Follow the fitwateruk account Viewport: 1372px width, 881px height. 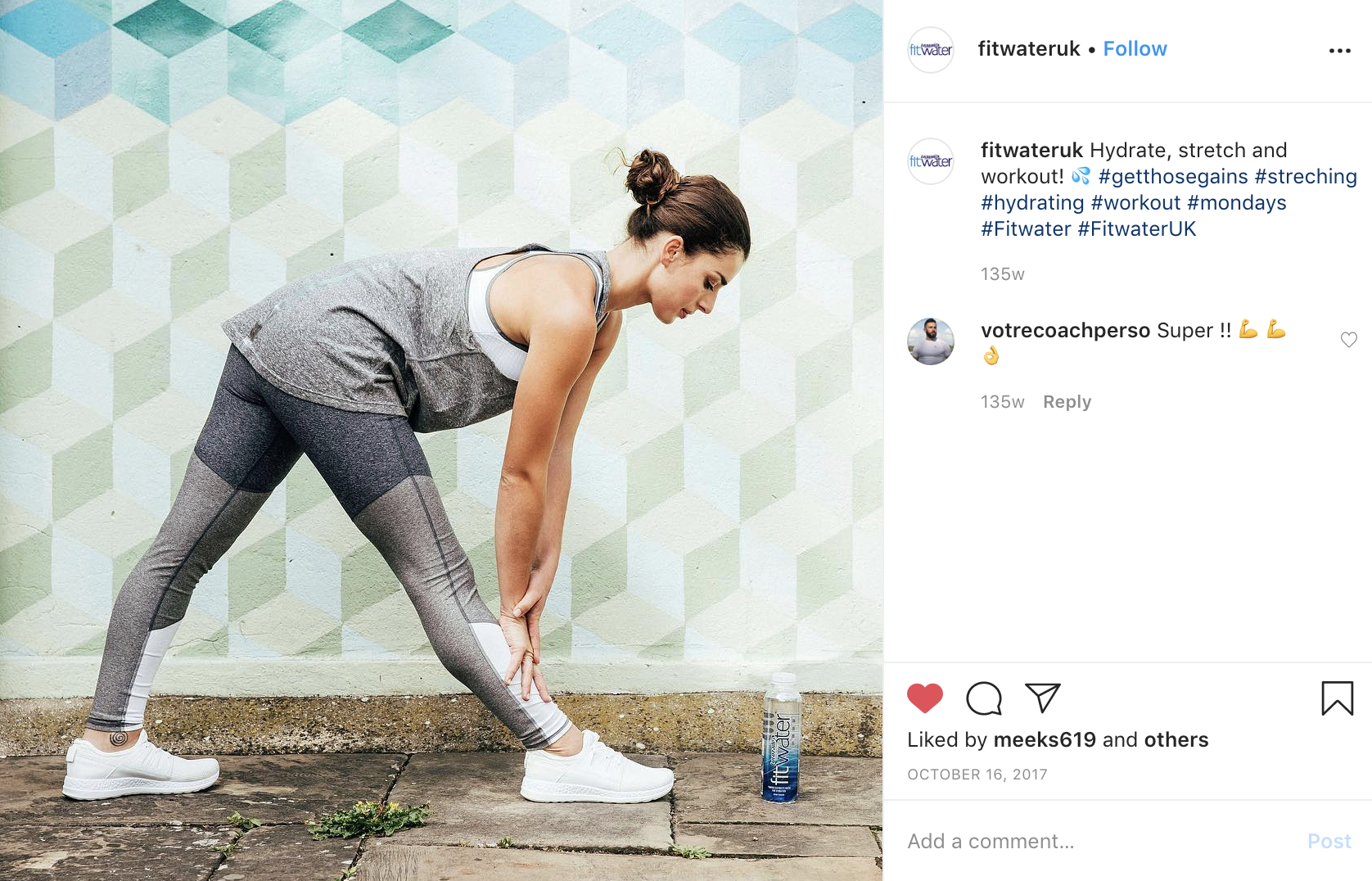[1135, 49]
